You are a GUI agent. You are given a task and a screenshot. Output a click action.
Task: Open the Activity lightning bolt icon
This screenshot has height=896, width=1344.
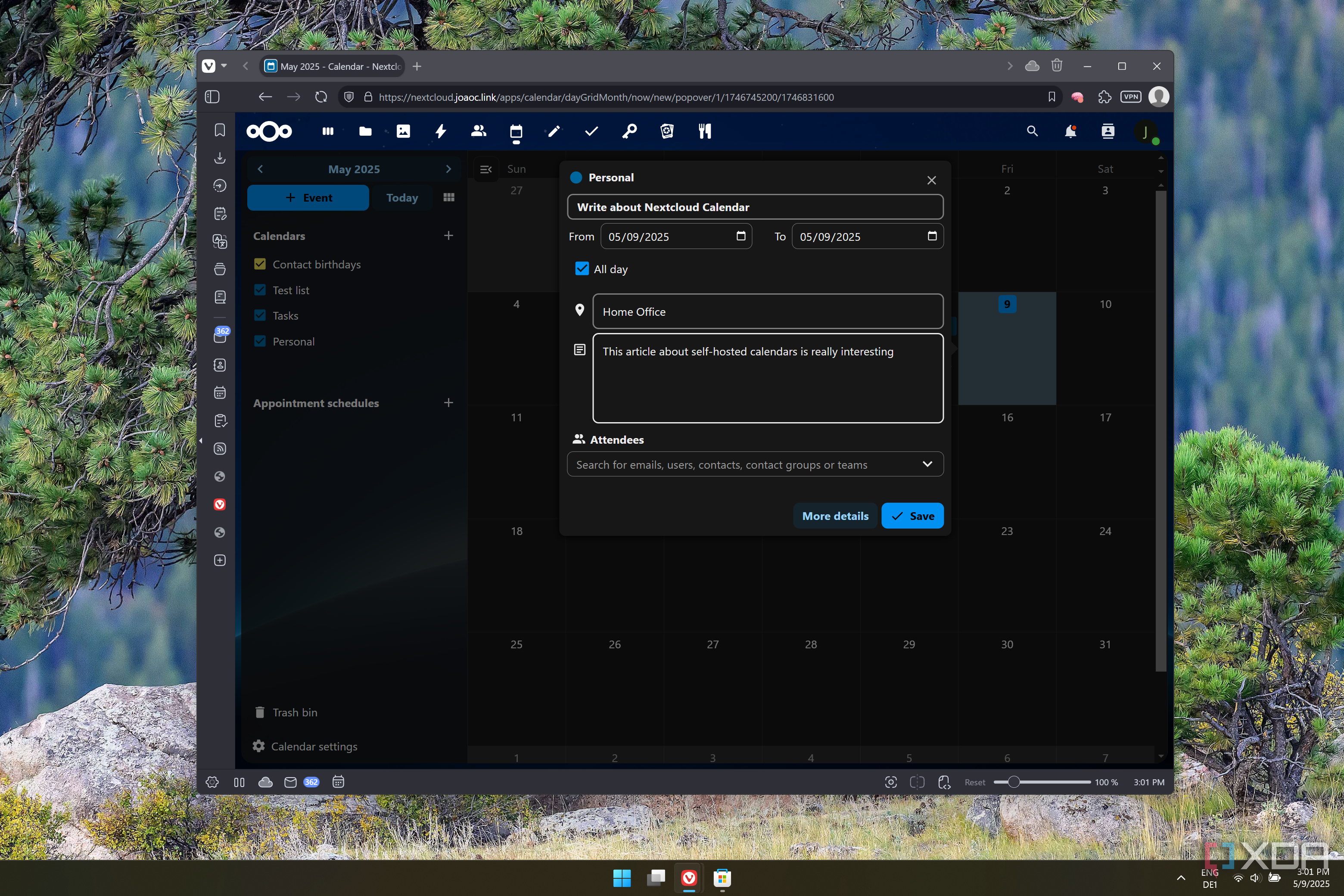[x=441, y=131]
